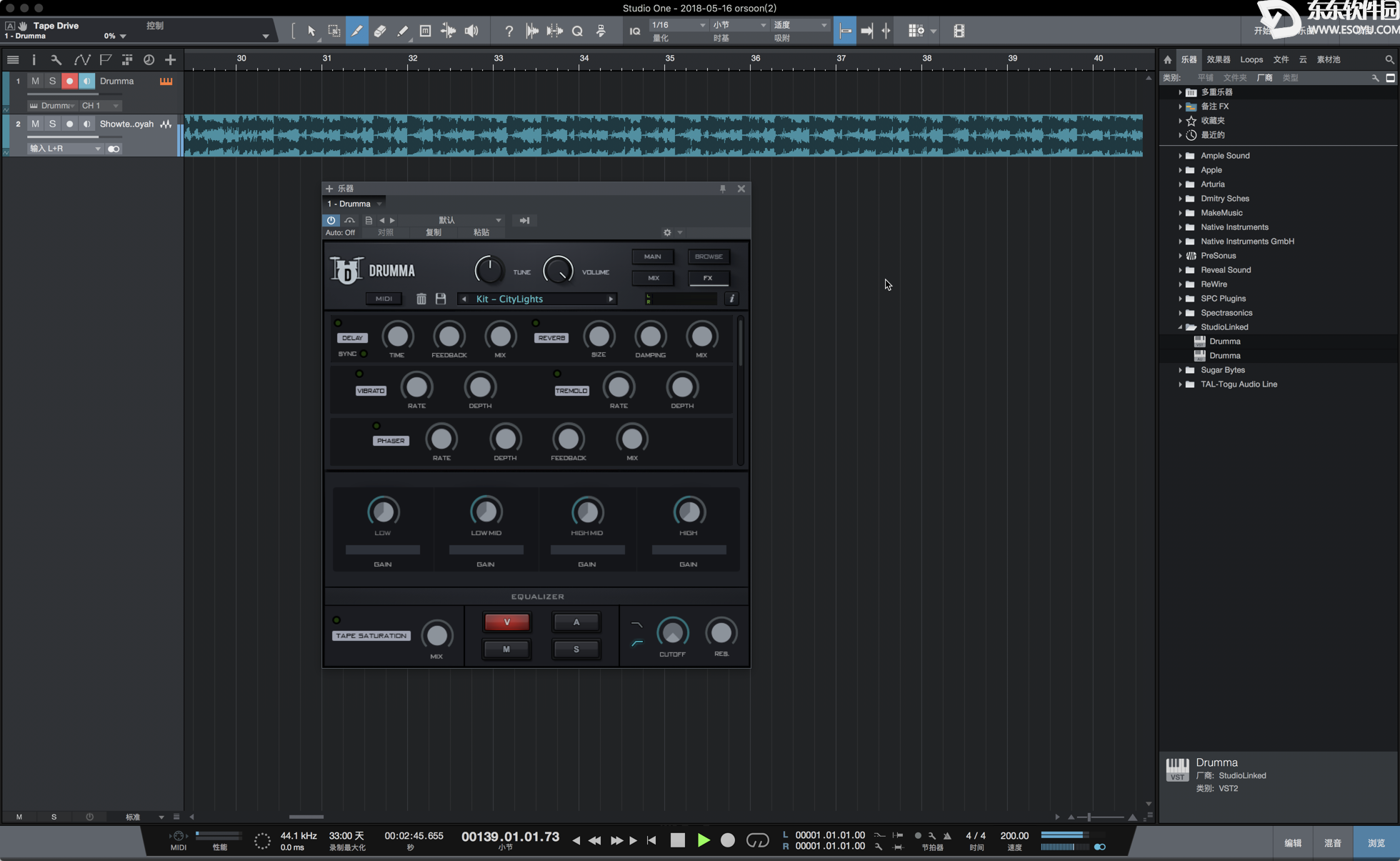
Task: Collapse the StudioLinked folder
Action: 1180,327
